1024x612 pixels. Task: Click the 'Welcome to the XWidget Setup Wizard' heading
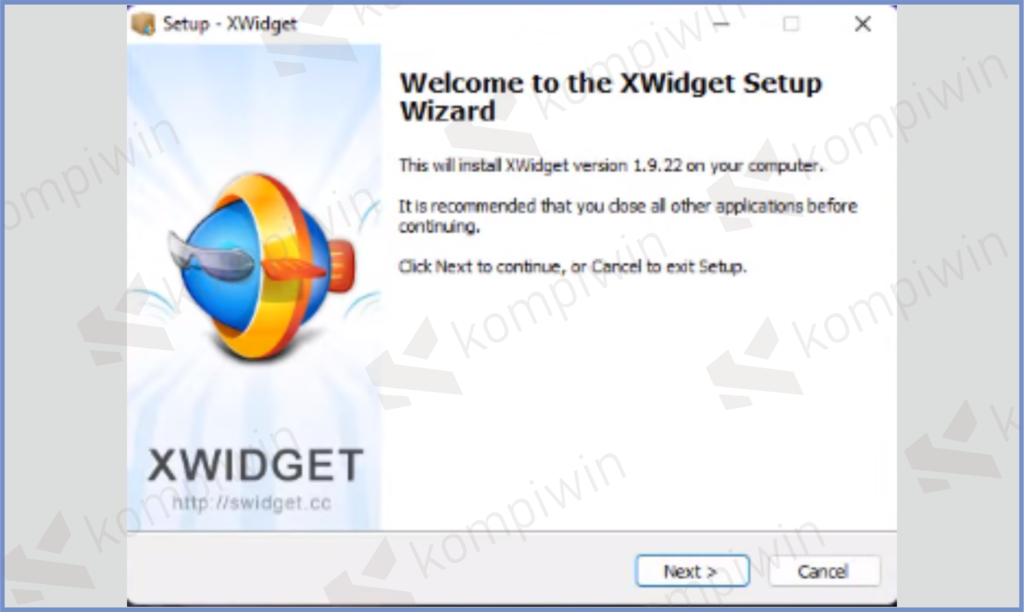pos(611,97)
